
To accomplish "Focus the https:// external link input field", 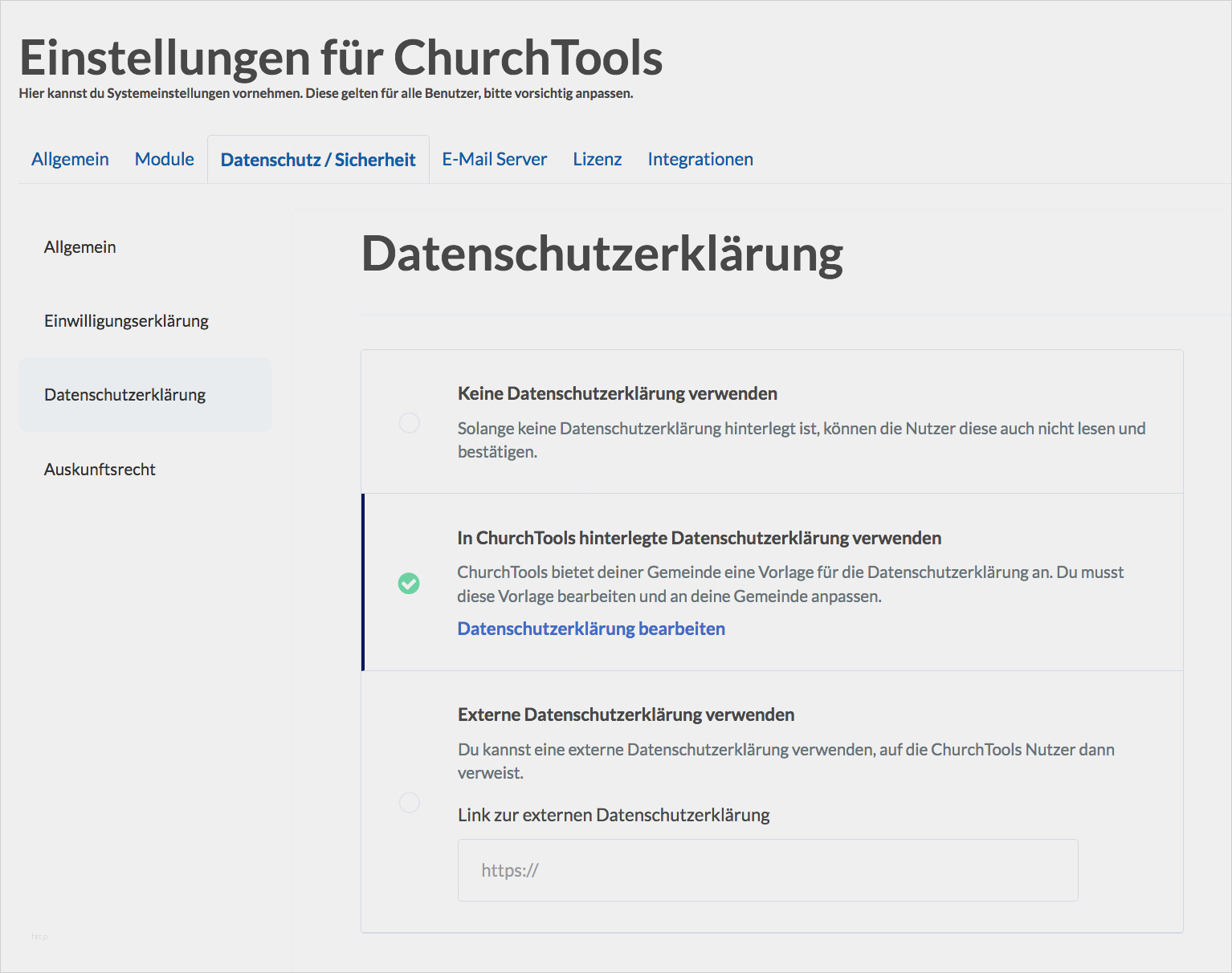I will [x=767, y=870].
